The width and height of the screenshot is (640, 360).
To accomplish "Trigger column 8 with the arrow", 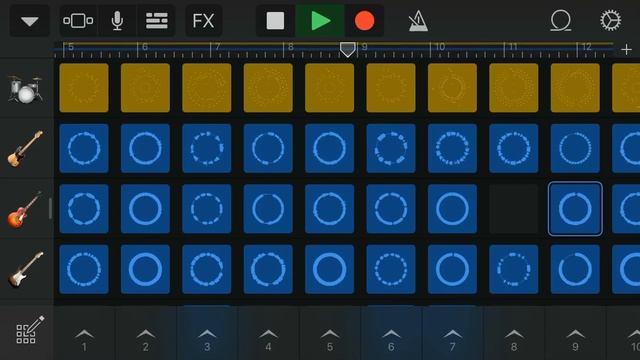I will [x=514, y=340].
